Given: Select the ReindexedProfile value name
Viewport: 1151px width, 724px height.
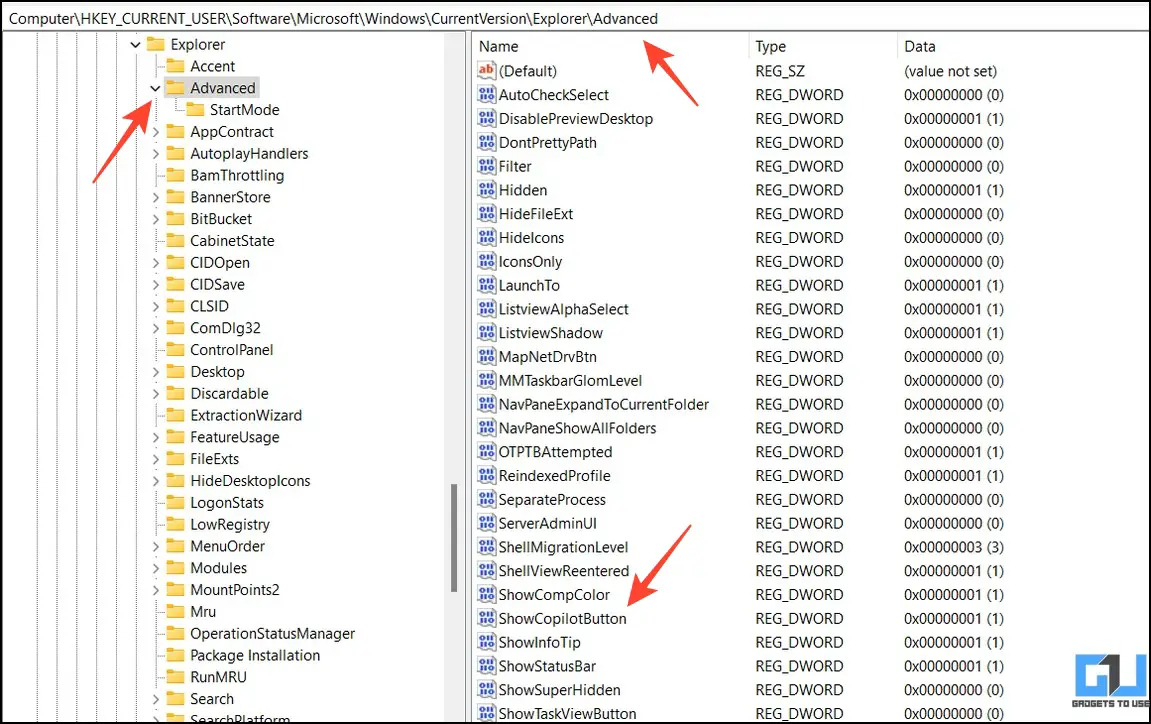Looking at the screenshot, I should [555, 476].
